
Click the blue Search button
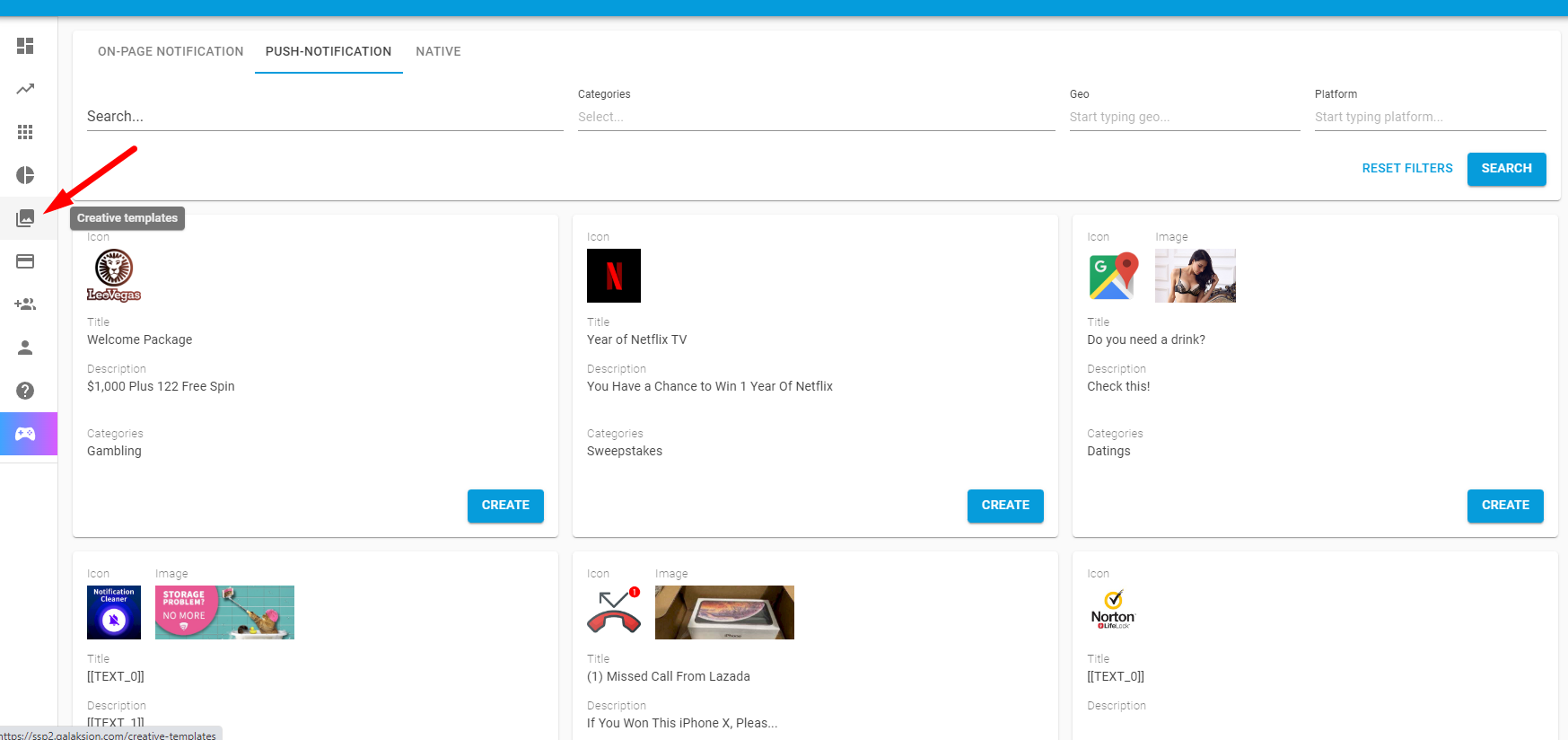click(x=1506, y=169)
